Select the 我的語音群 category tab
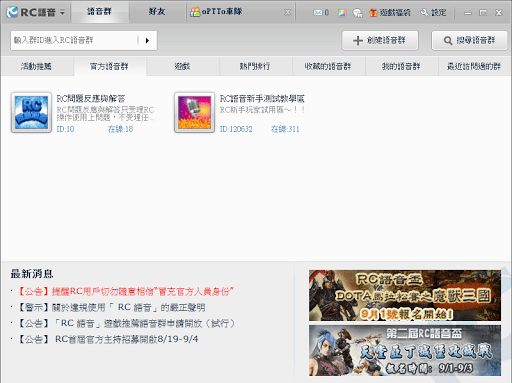The height and width of the screenshot is (383, 512). tap(401, 66)
